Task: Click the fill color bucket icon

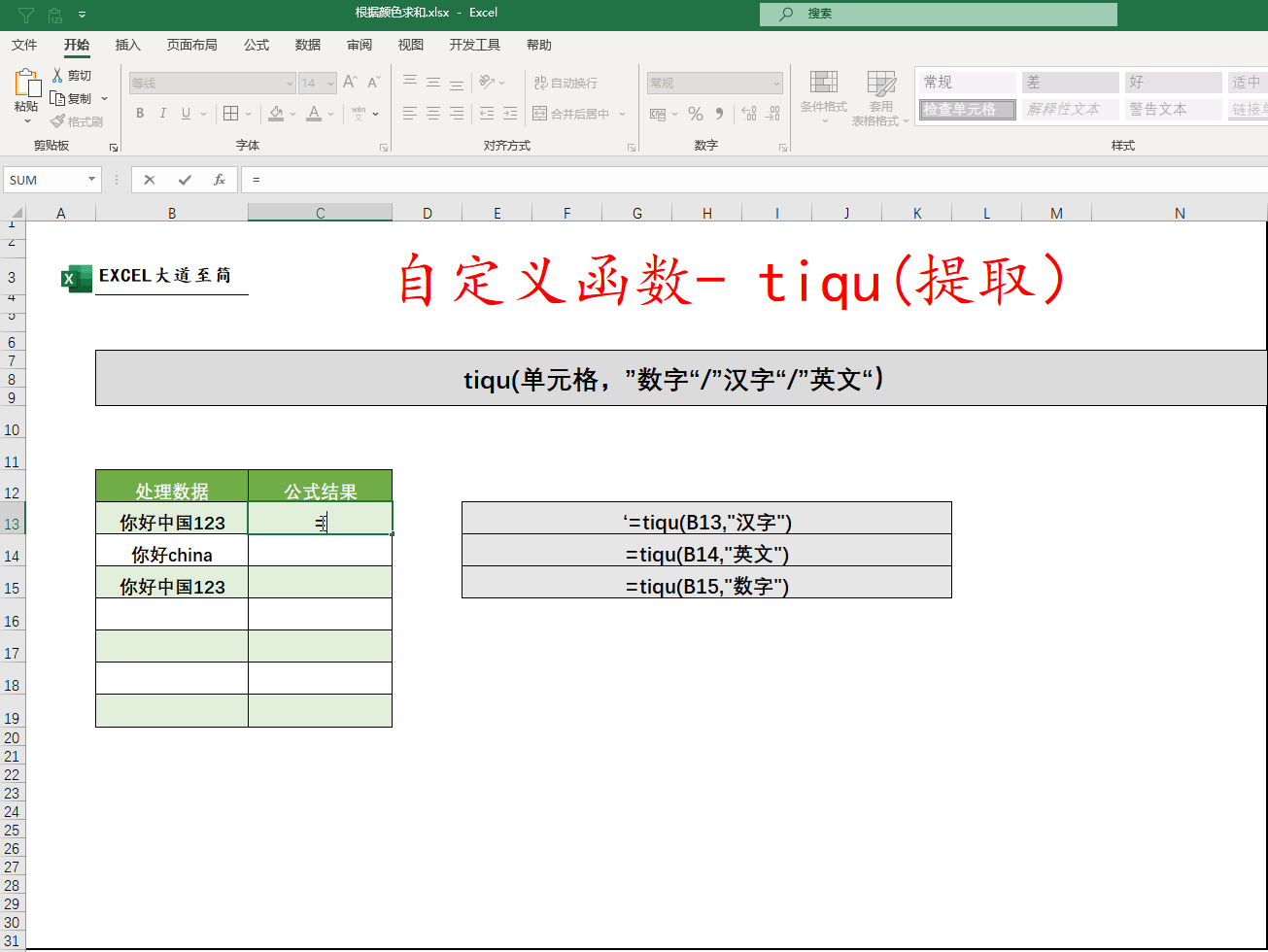Action: pyautogui.click(x=276, y=114)
